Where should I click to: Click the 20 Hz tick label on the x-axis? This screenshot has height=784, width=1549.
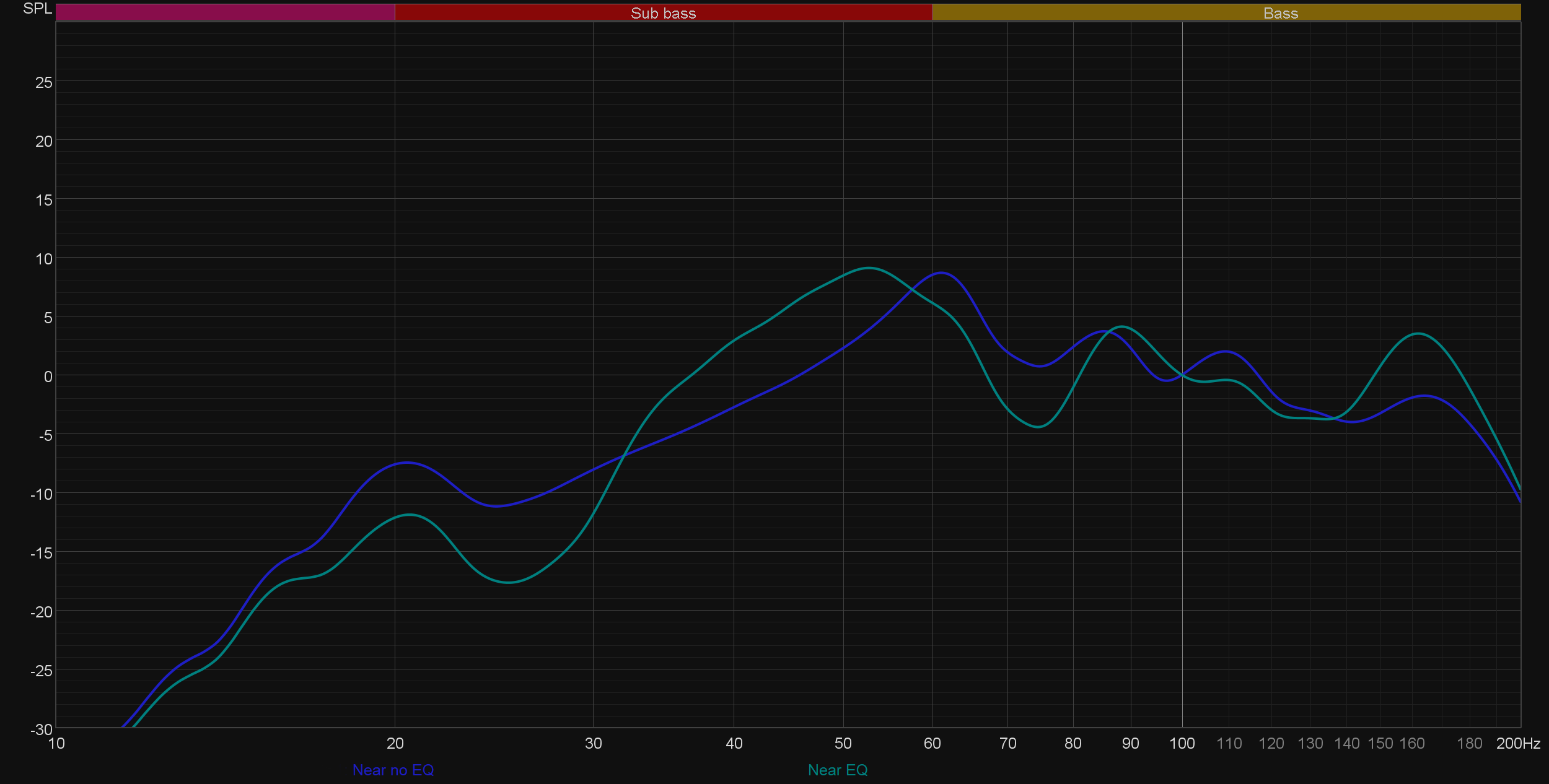click(395, 743)
